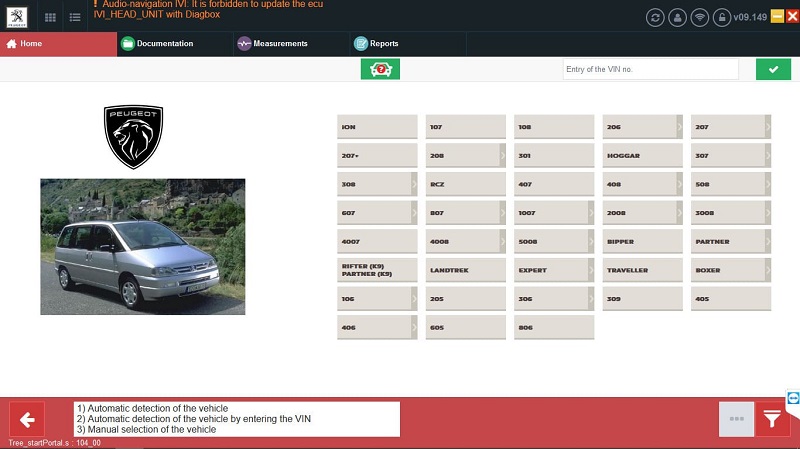Confirm VIN with green checkmark button
The image size is (800, 449).
pyautogui.click(x=773, y=69)
